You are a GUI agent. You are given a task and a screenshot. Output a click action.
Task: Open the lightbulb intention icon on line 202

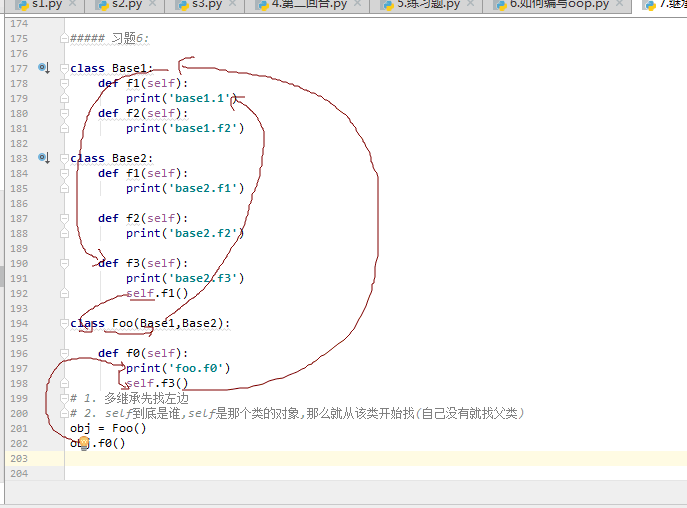click(x=84, y=443)
